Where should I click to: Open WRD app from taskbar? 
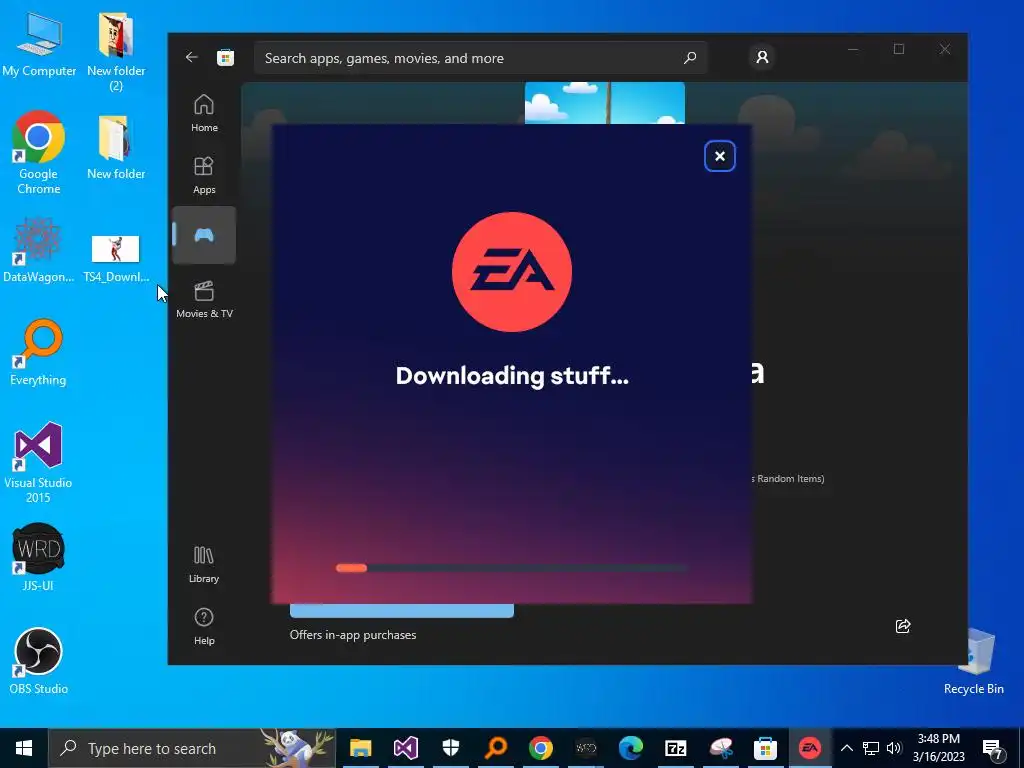pyautogui.click(x=586, y=748)
